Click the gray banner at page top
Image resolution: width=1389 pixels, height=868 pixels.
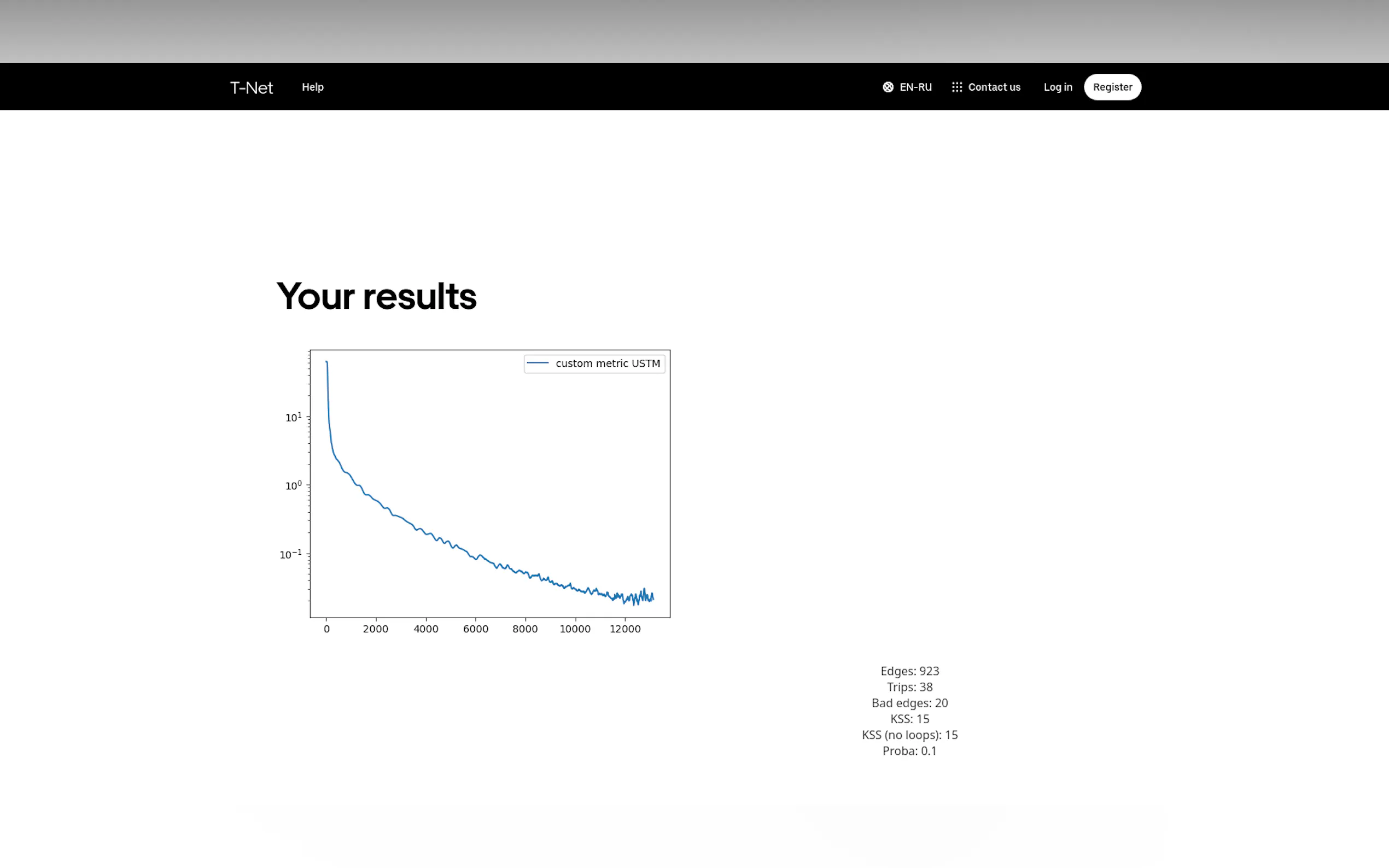694,31
